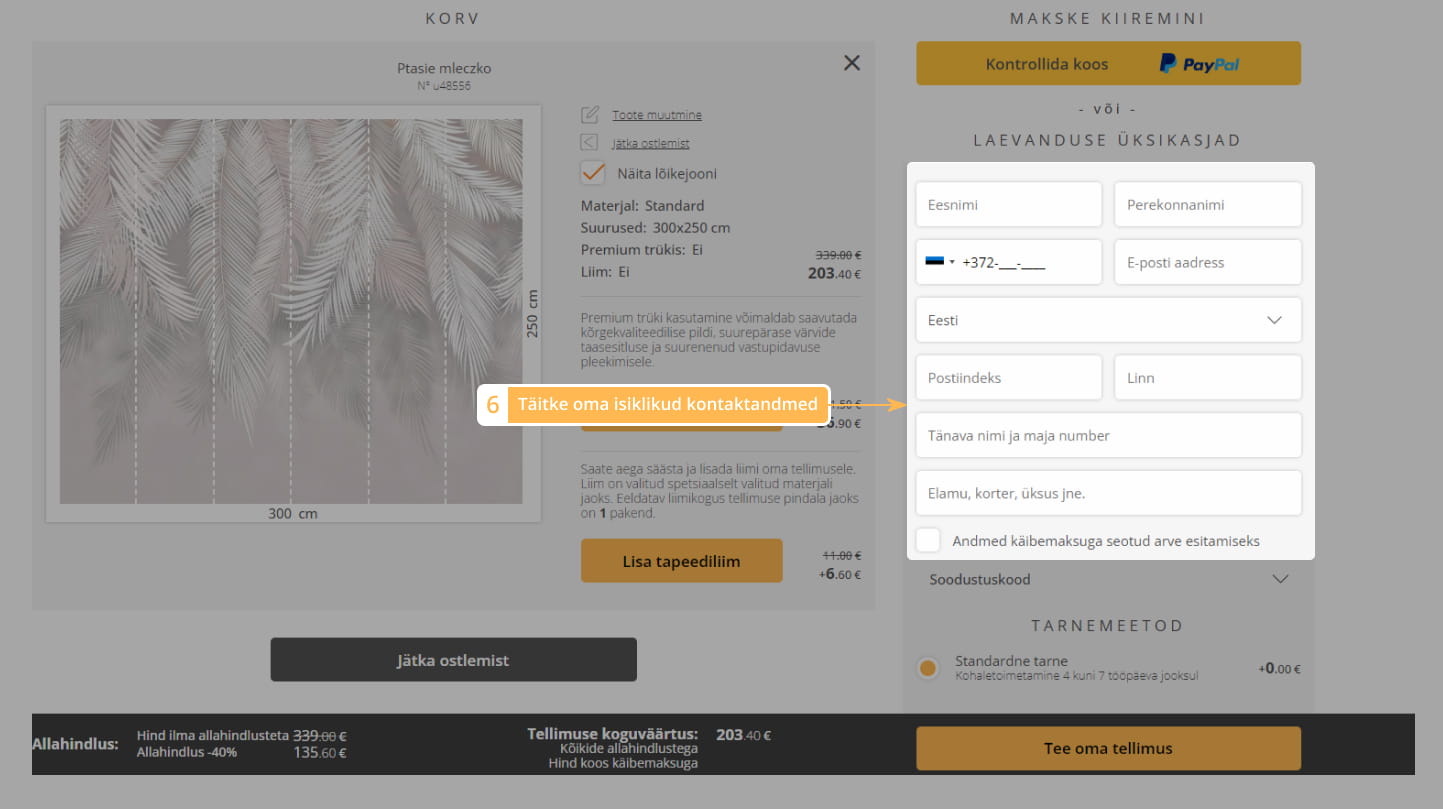Viewport: 1443px width, 809px height.
Task: Expand the Soodustuskood section
Action: 1279,579
